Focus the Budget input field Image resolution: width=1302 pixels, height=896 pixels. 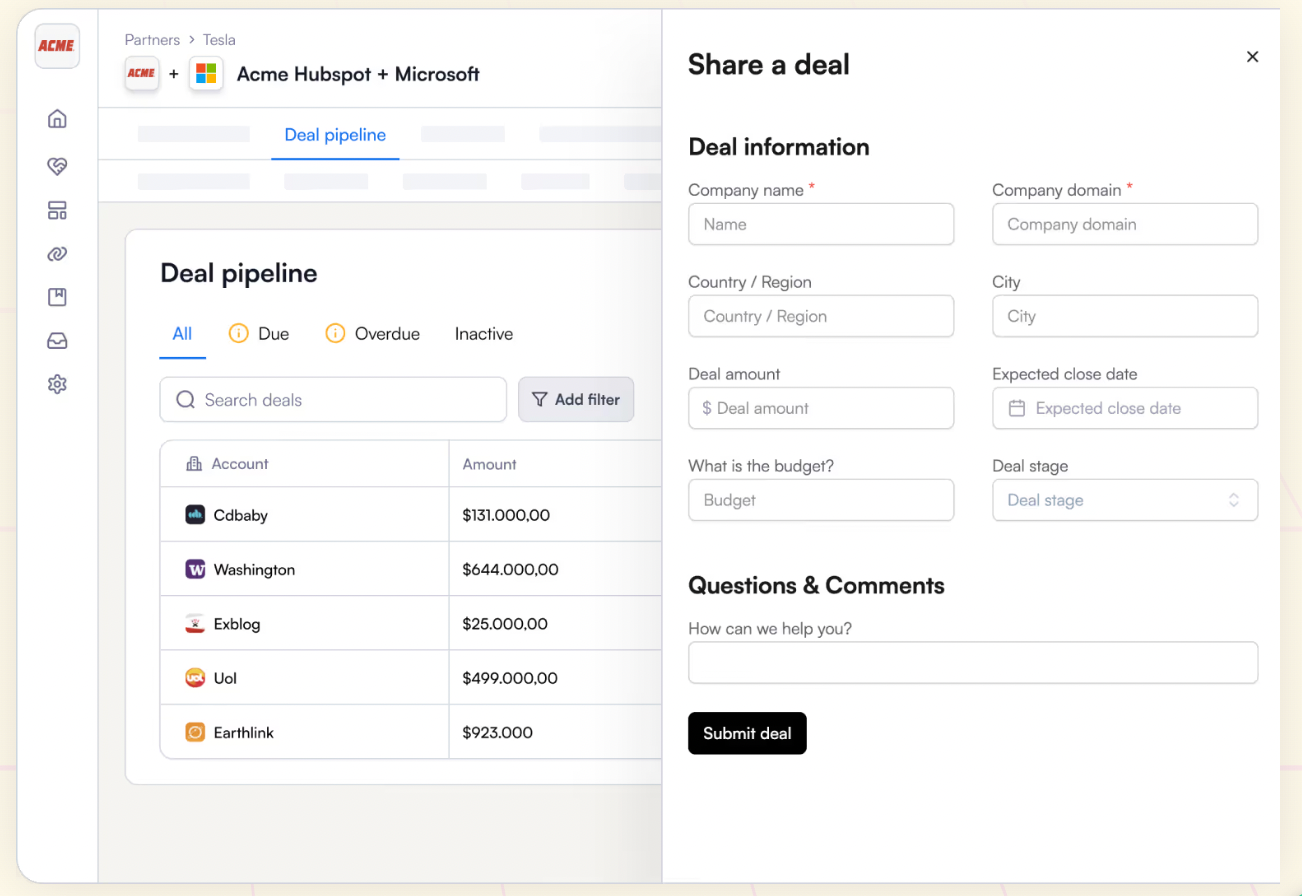click(x=821, y=500)
